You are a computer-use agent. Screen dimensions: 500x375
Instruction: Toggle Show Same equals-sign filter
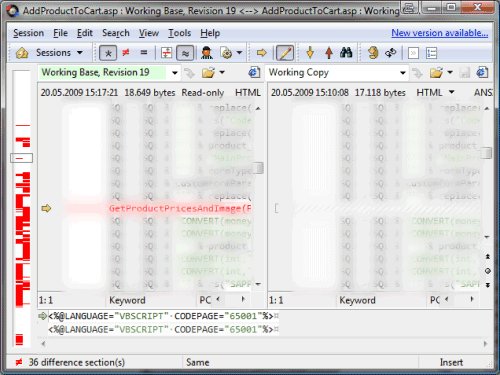click(x=144, y=53)
